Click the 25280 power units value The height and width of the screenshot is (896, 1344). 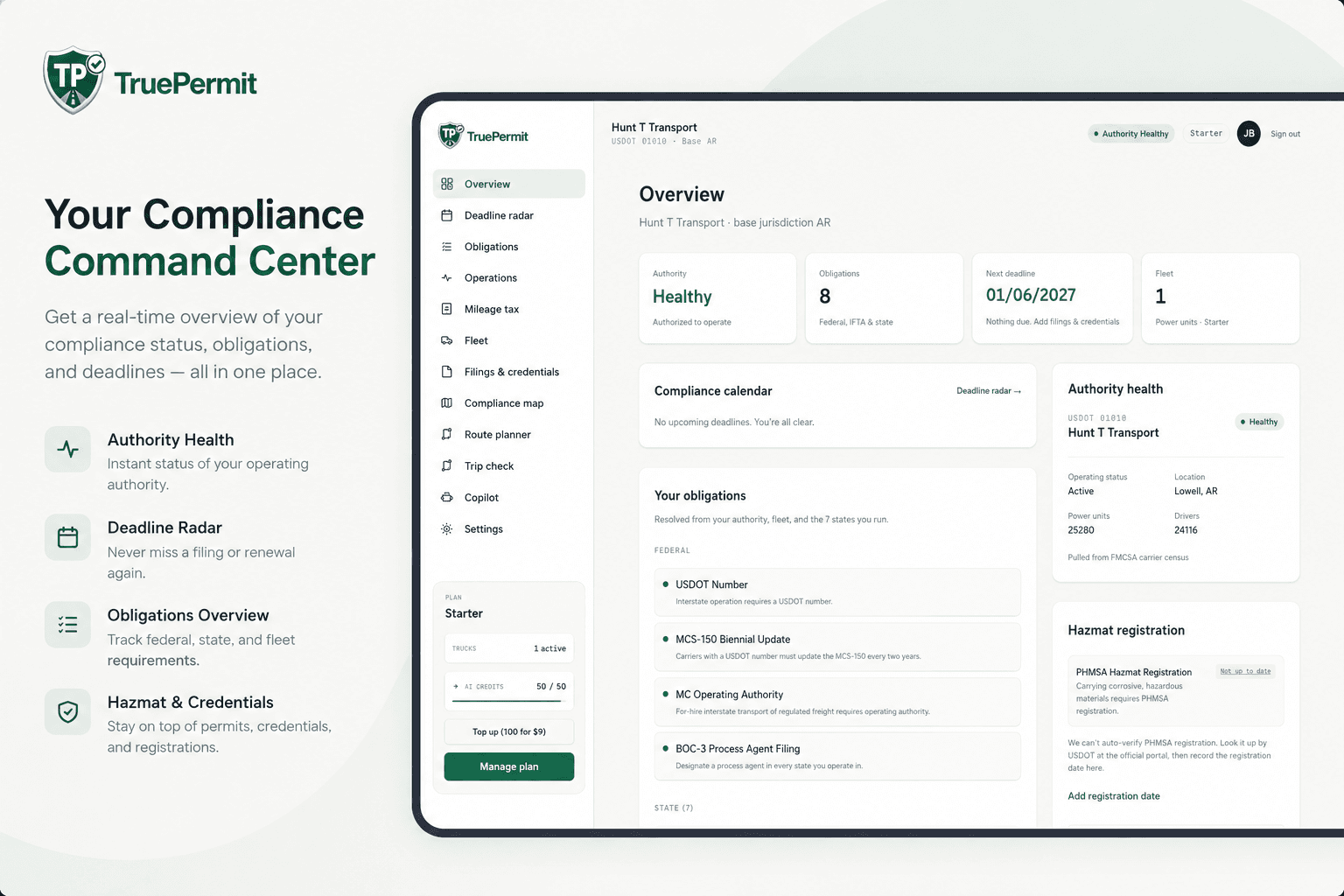pyautogui.click(x=1081, y=530)
